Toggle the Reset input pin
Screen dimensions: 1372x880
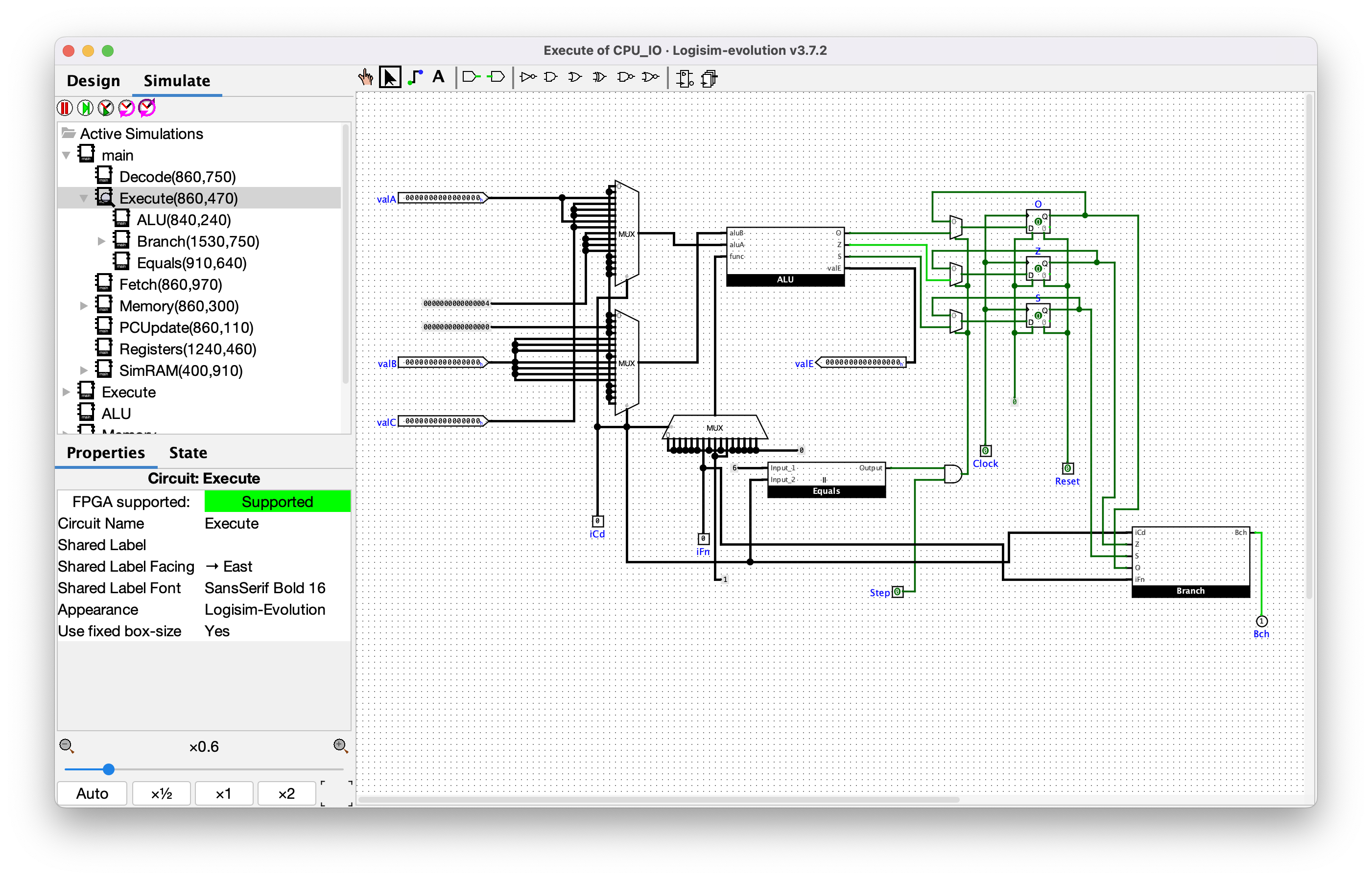tap(1067, 468)
